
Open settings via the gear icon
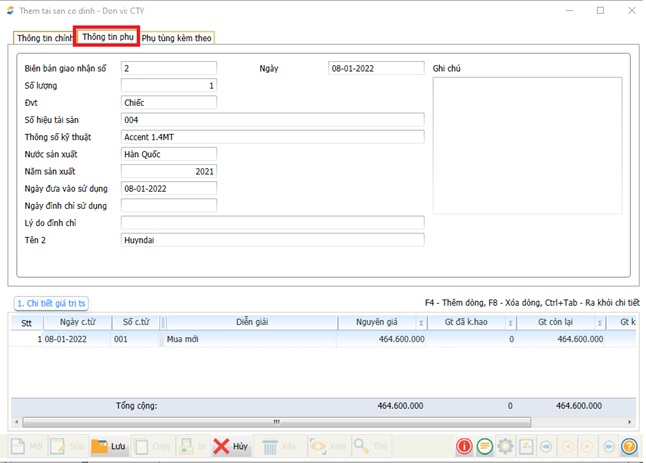pos(506,447)
